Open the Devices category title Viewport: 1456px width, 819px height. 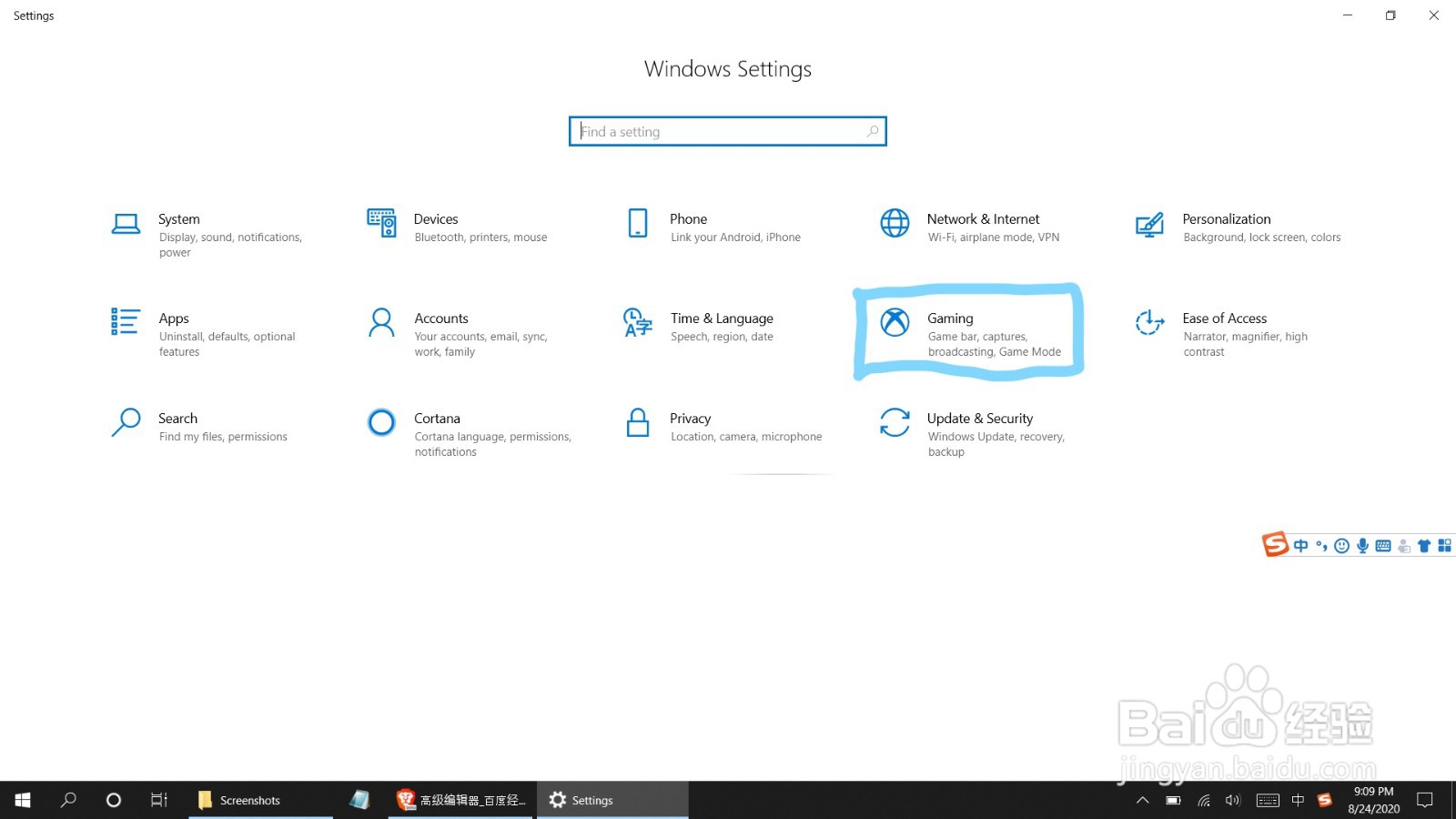point(436,219)
